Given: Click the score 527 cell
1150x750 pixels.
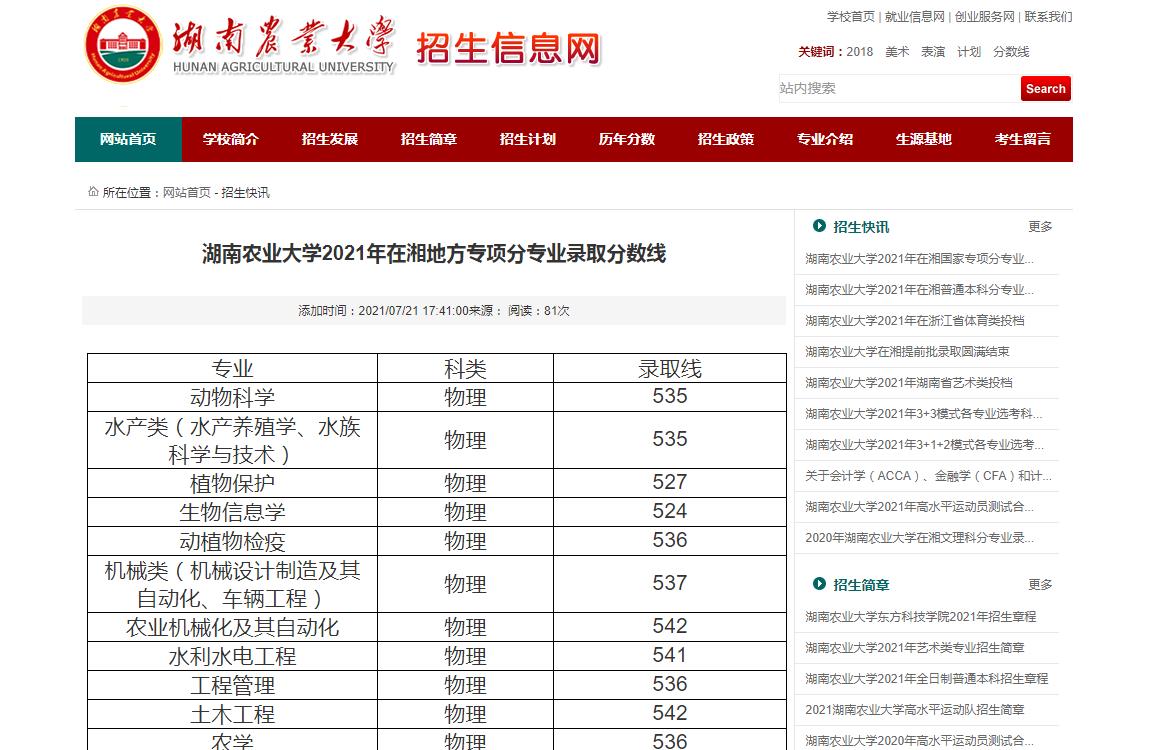Looking at the screenshot, I should tap(670, 482).
